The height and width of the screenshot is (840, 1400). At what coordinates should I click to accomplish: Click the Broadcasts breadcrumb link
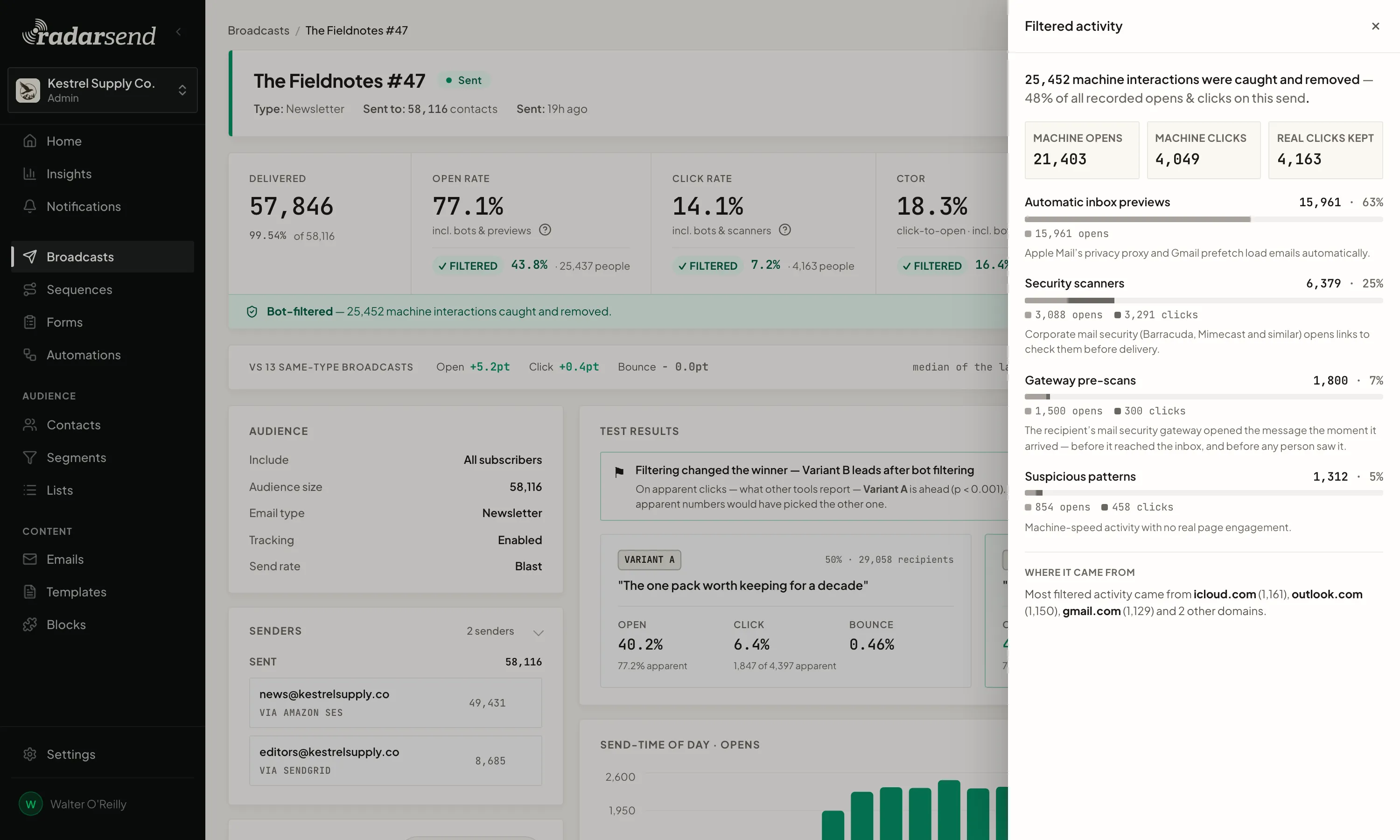tap(259, 30)
